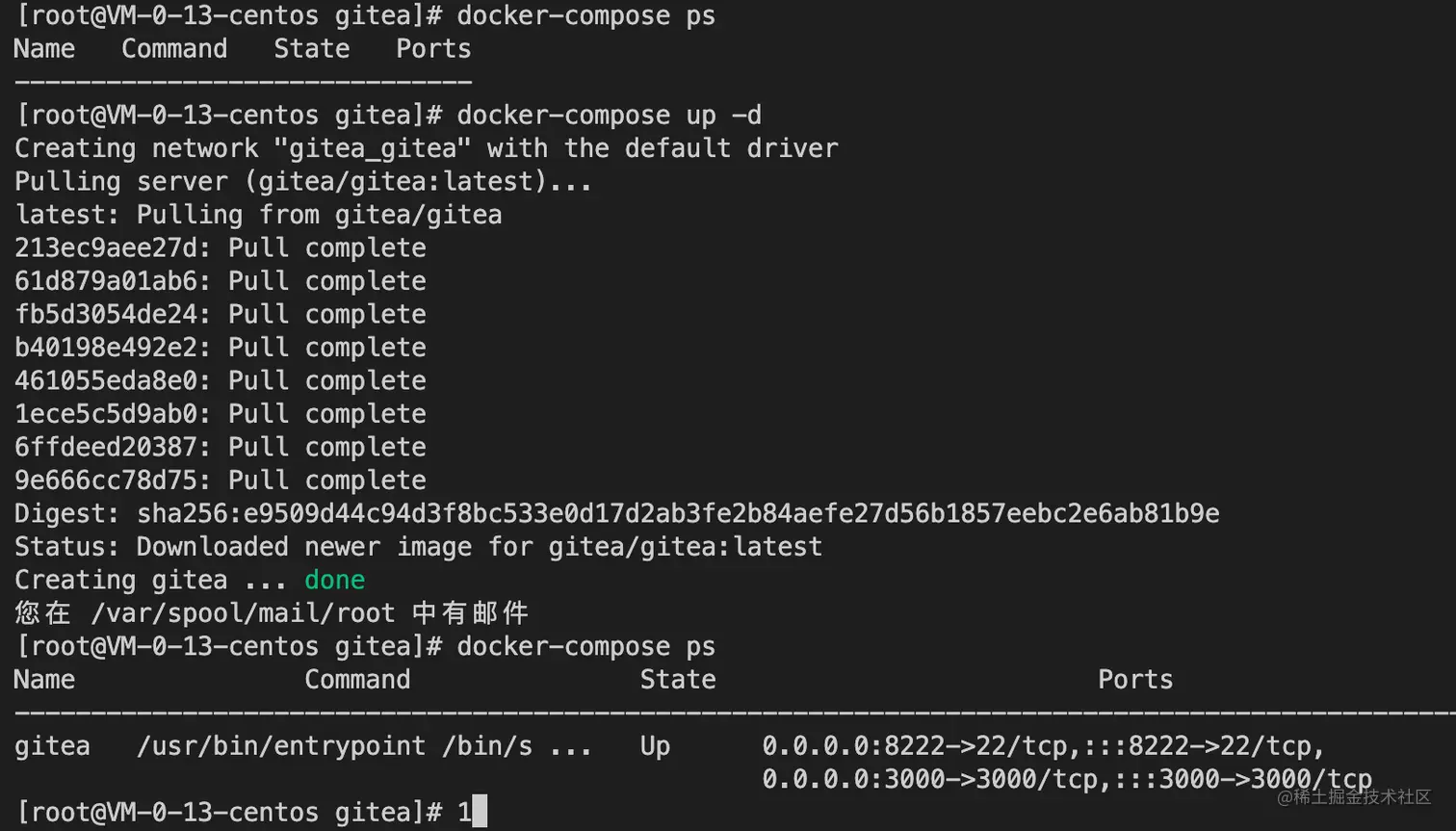Click the 'Pulling server (gitea/gitea:latest)...' line
The height and width of the screenshot is (831, 1456).
[303, 182]
